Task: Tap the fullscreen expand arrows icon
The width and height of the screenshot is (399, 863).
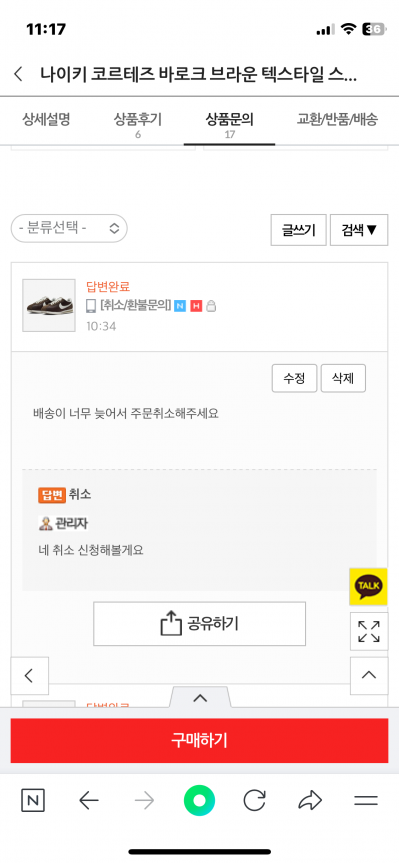Action: 369,631
